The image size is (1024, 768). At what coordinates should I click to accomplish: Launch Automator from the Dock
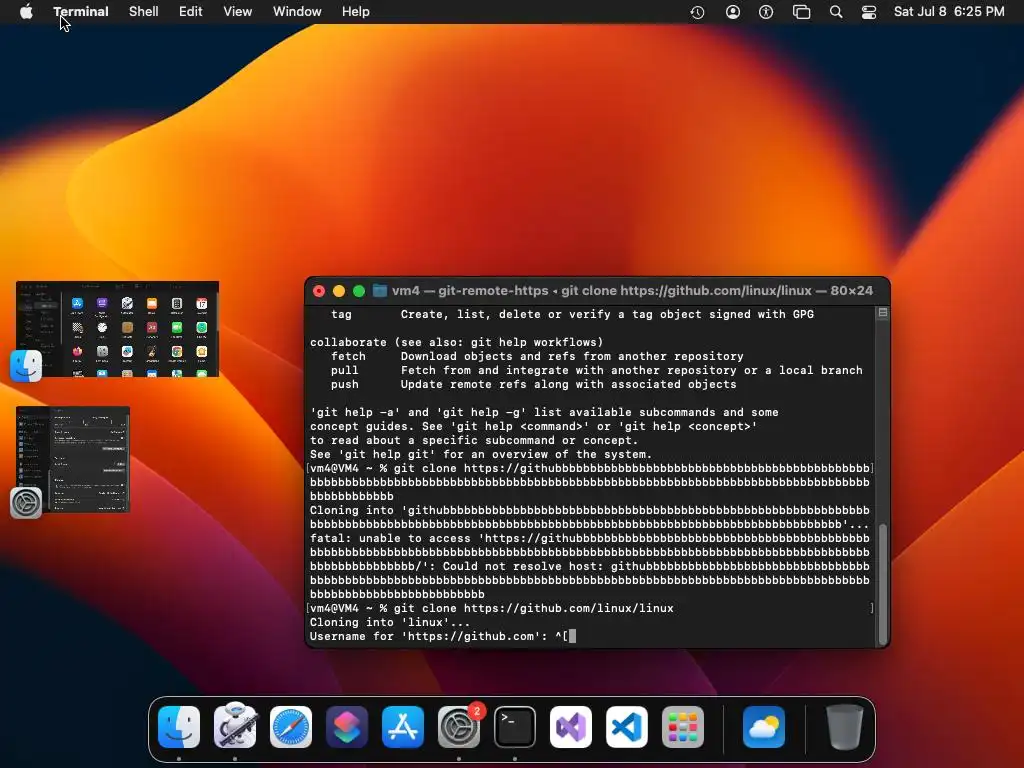click(x=235, y=726)
